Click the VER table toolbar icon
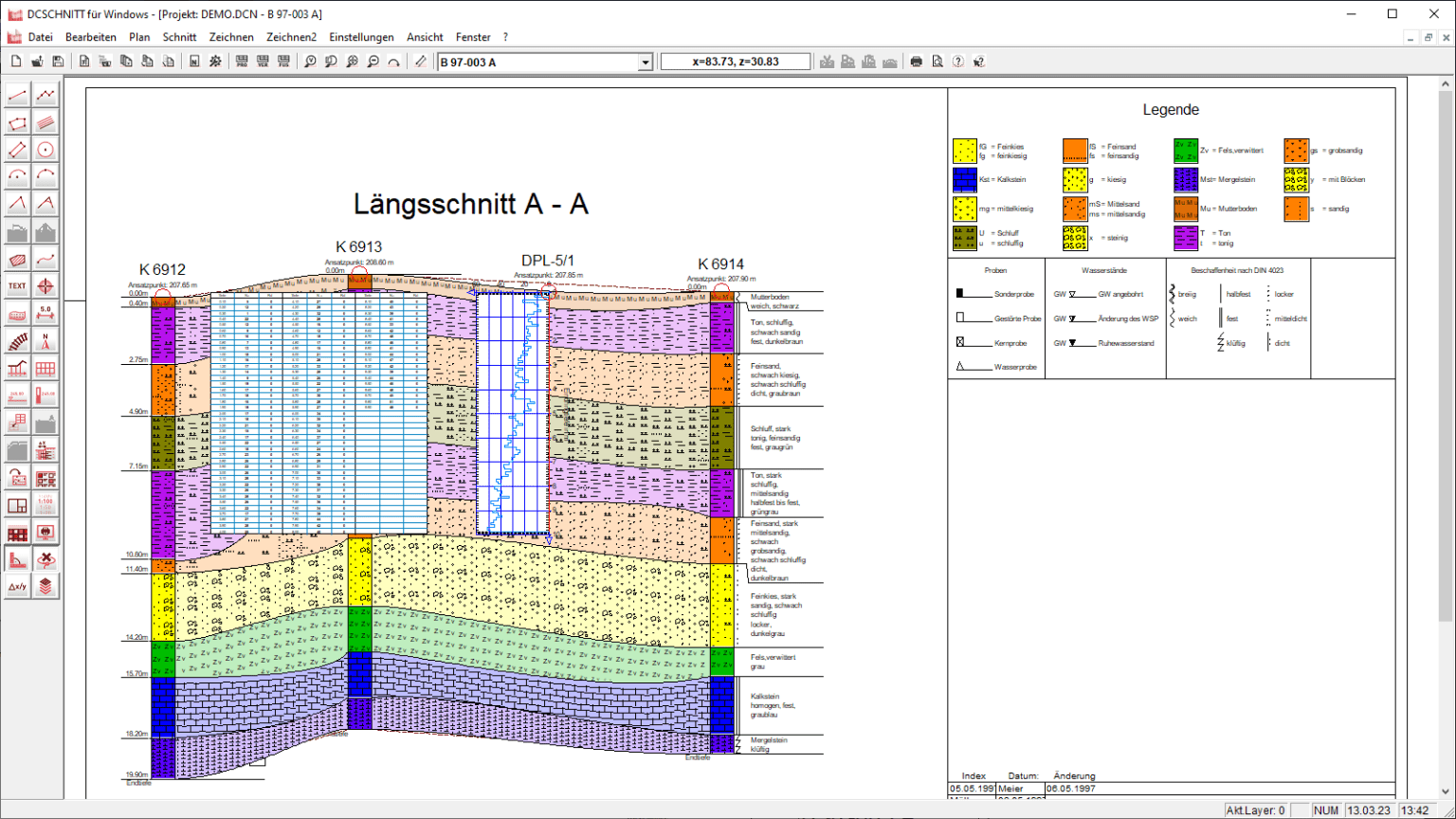Image resolution: width=1456 pixels, height=819 pixels. click(263, 62)
